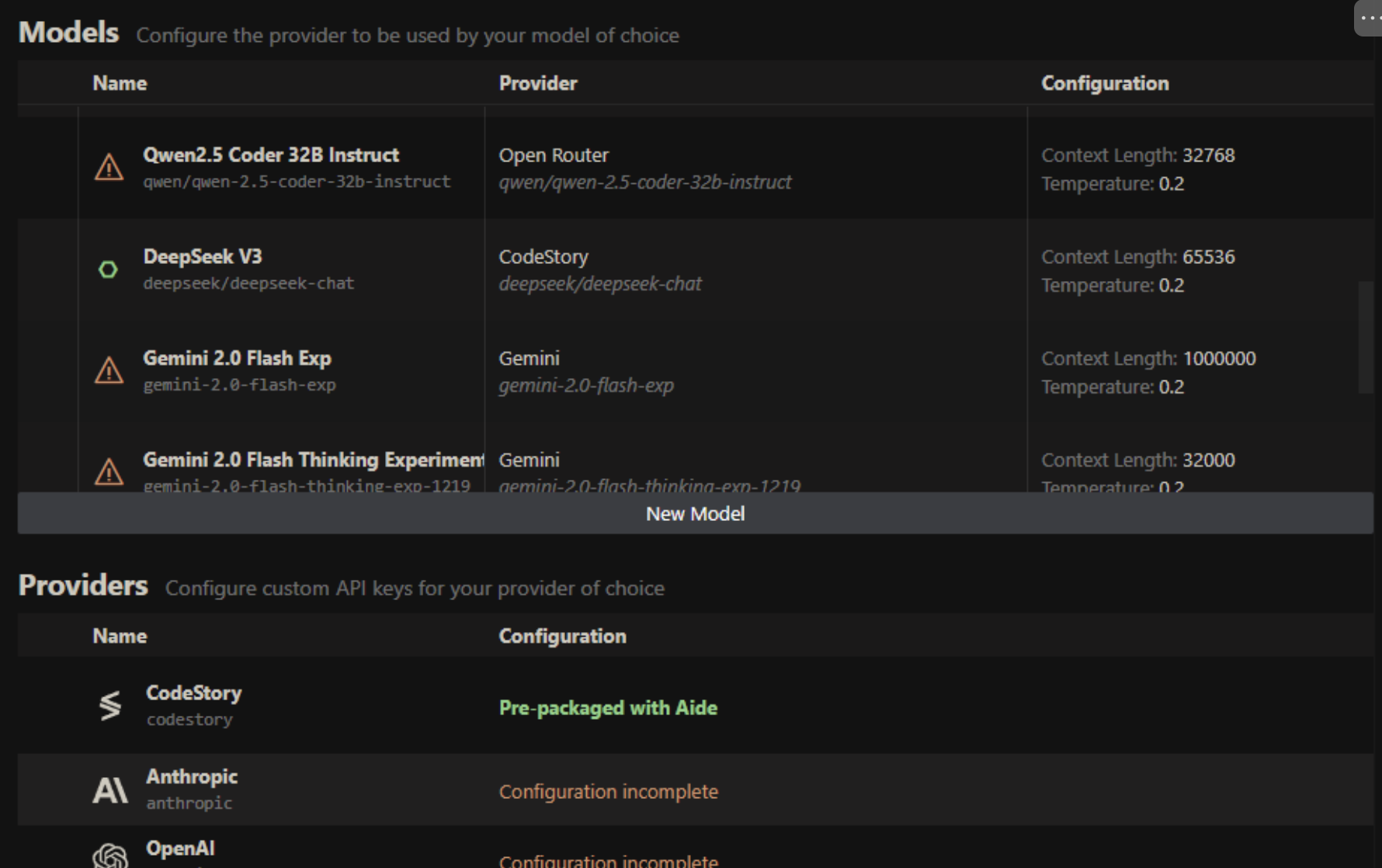Viewport: 1382px width, 868px height.
Task: Click Configuration incomplete for Anthropic
Action: 608,791
